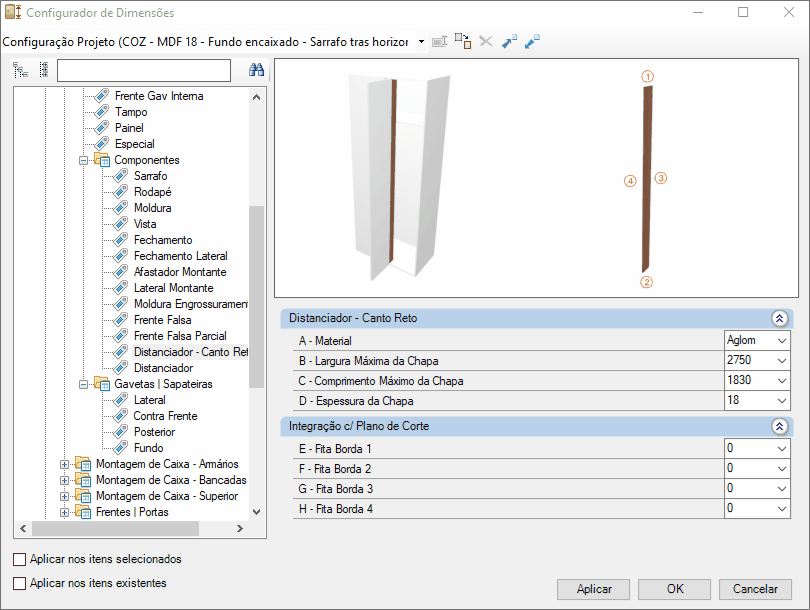Collapse the Gavetas | Sapateiras tree node

click(x=83, y=384)
